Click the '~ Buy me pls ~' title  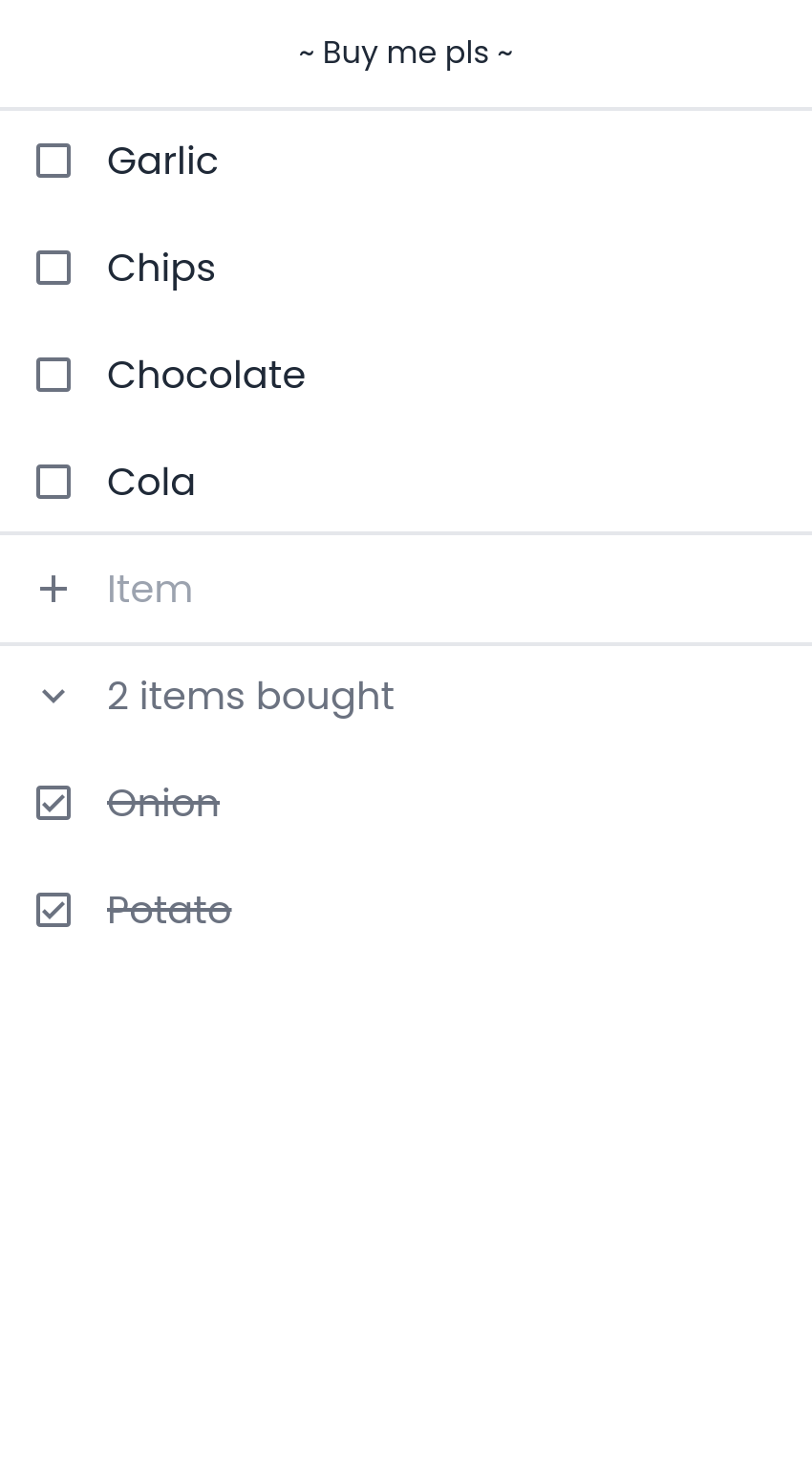tap(406, 53)
